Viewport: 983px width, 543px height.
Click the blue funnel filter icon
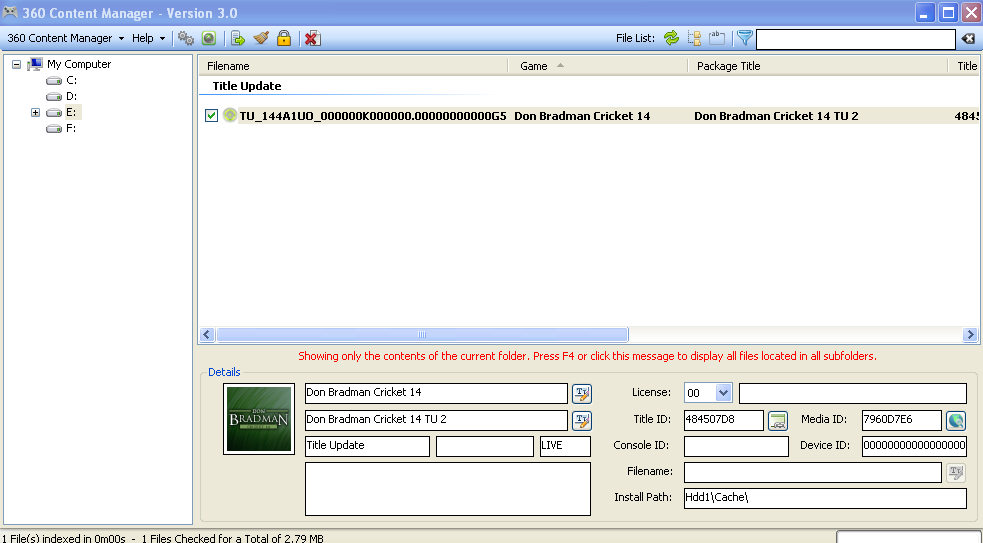click(744, 38)
